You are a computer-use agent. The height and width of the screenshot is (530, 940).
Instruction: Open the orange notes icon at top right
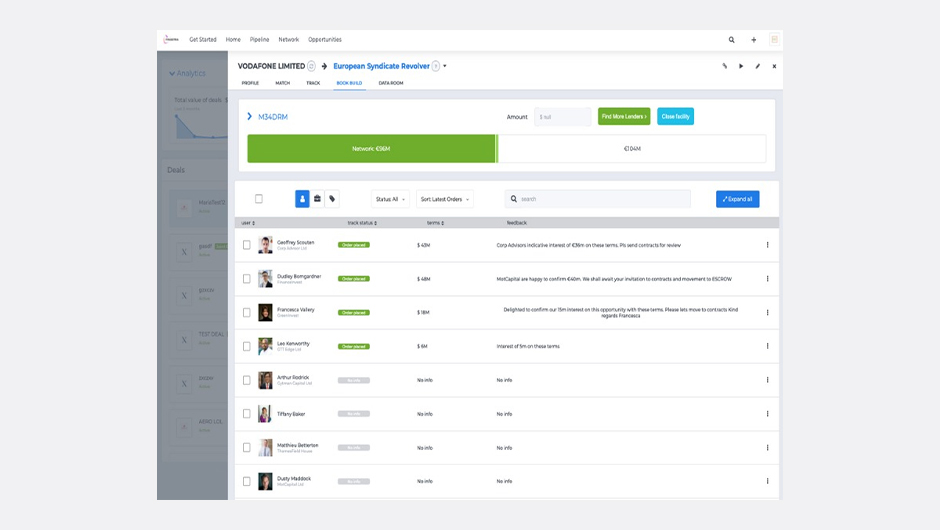[x=775, y=40]
